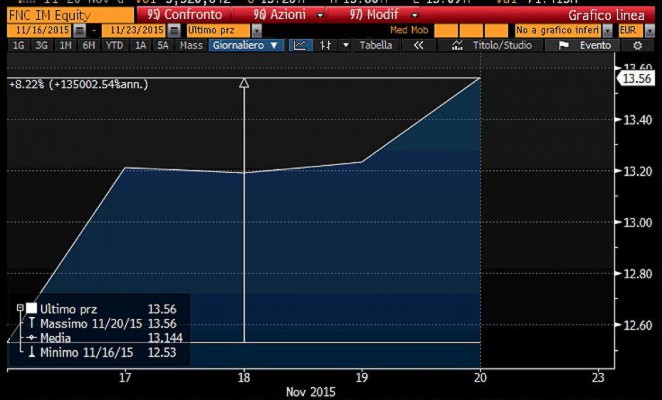Expand the Giornaliero periodicity dropdown

(246, 45)
